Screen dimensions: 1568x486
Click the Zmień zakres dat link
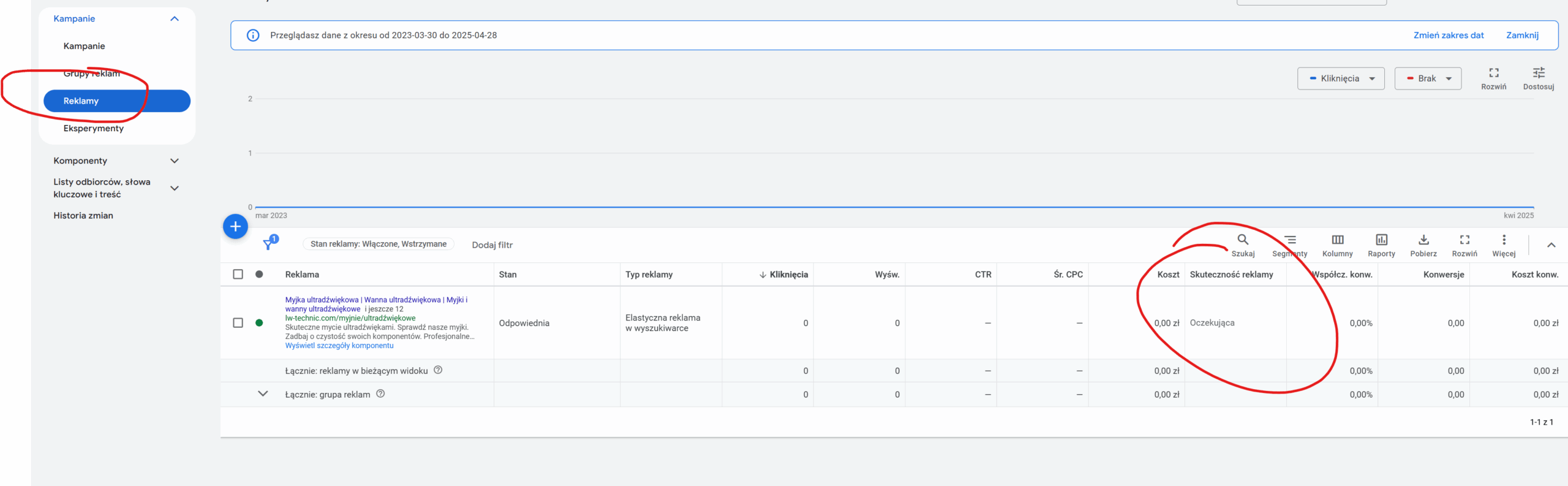click(x=1448, y=36)
